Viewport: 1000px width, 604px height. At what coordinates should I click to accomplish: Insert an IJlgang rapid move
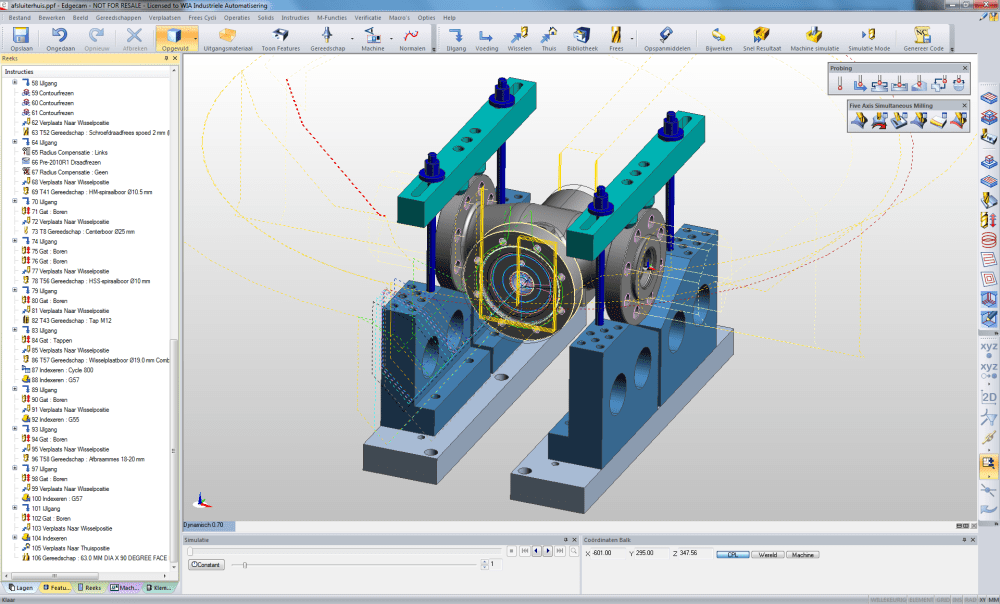point(455,39)
